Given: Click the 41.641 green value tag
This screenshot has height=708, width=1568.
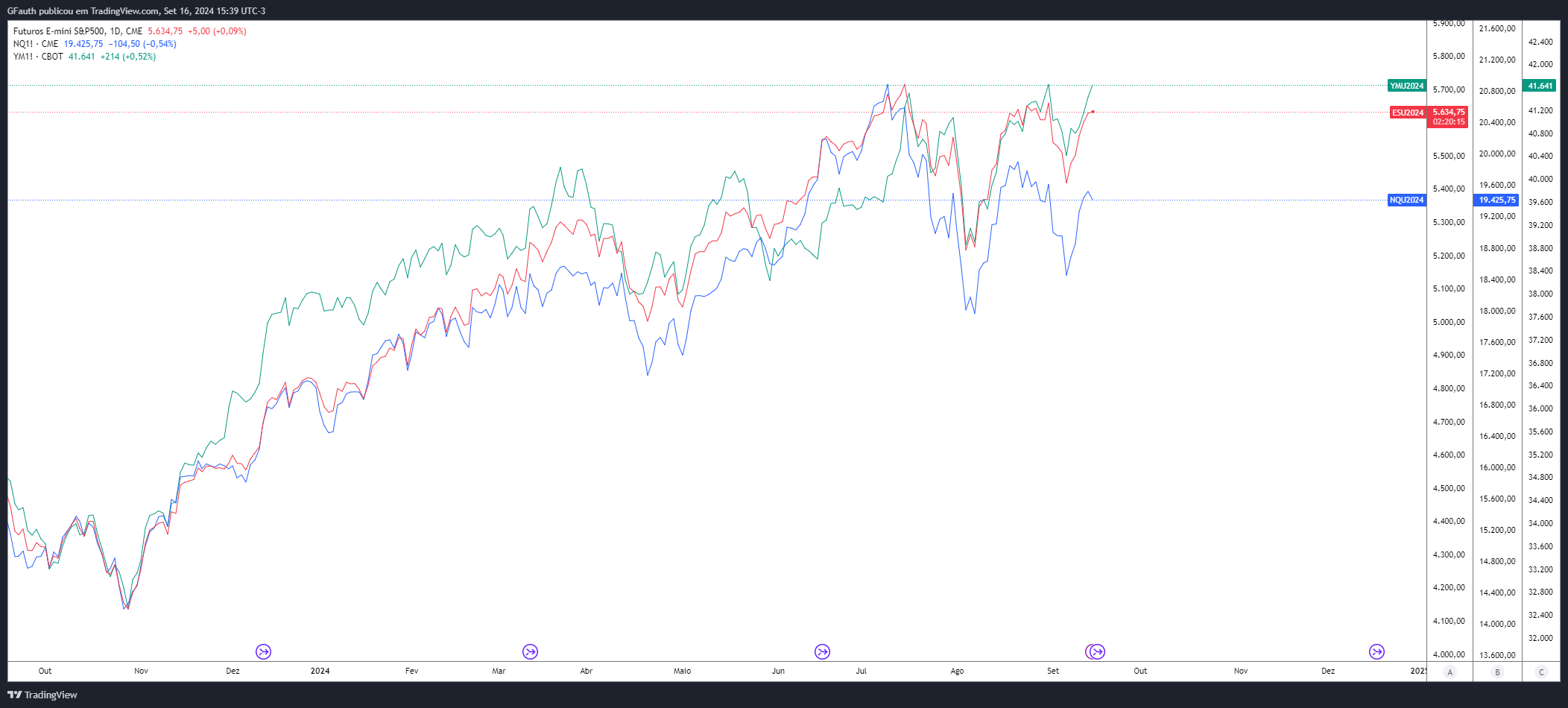Looking at the screenshot, I should 1540,86.
